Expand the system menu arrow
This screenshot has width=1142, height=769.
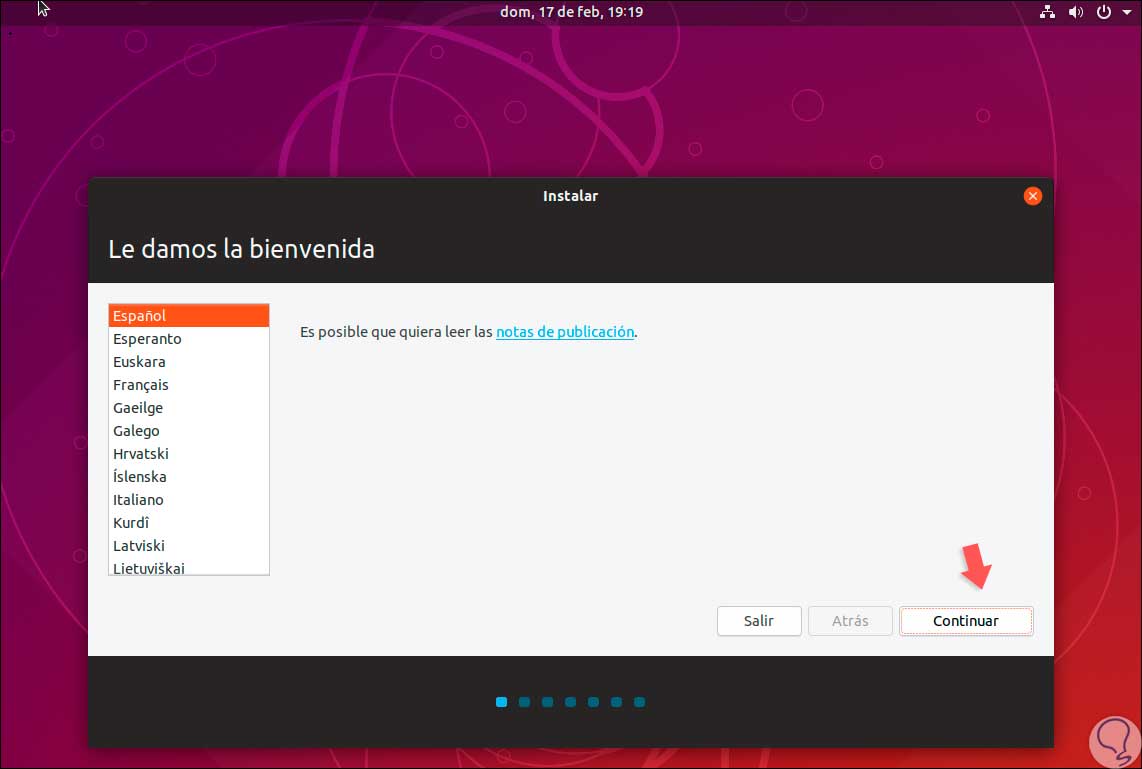(x=1126, y=12)
